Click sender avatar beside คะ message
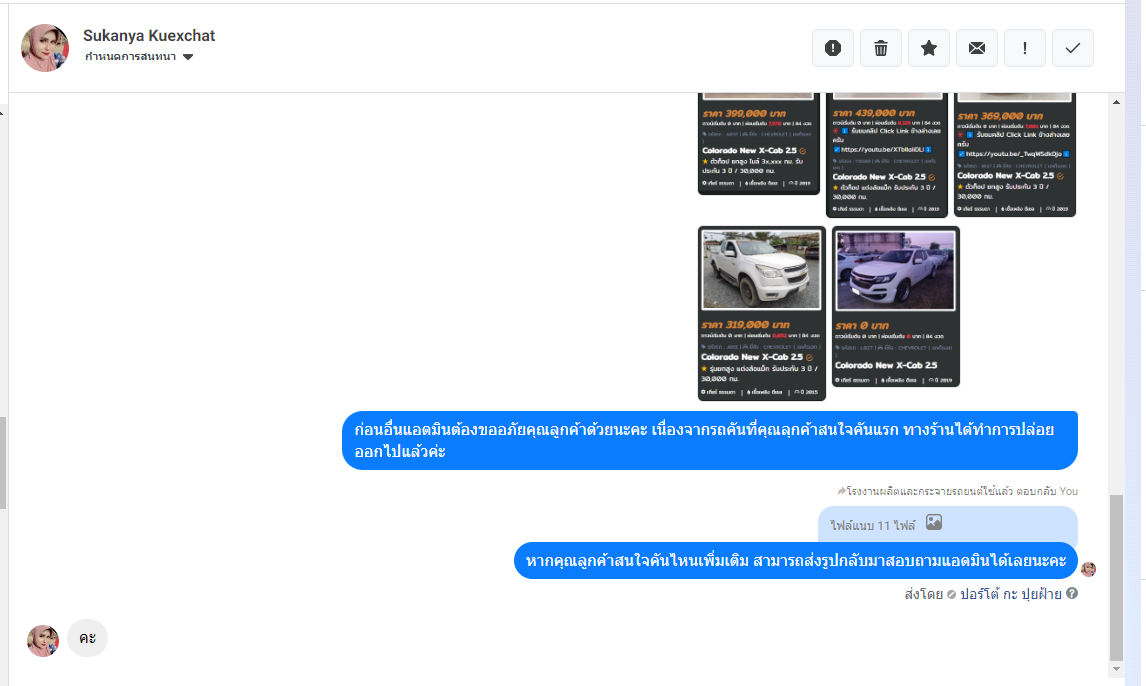Image resolution: width=1146 pixels, height=686 pixels. point(43,641)
